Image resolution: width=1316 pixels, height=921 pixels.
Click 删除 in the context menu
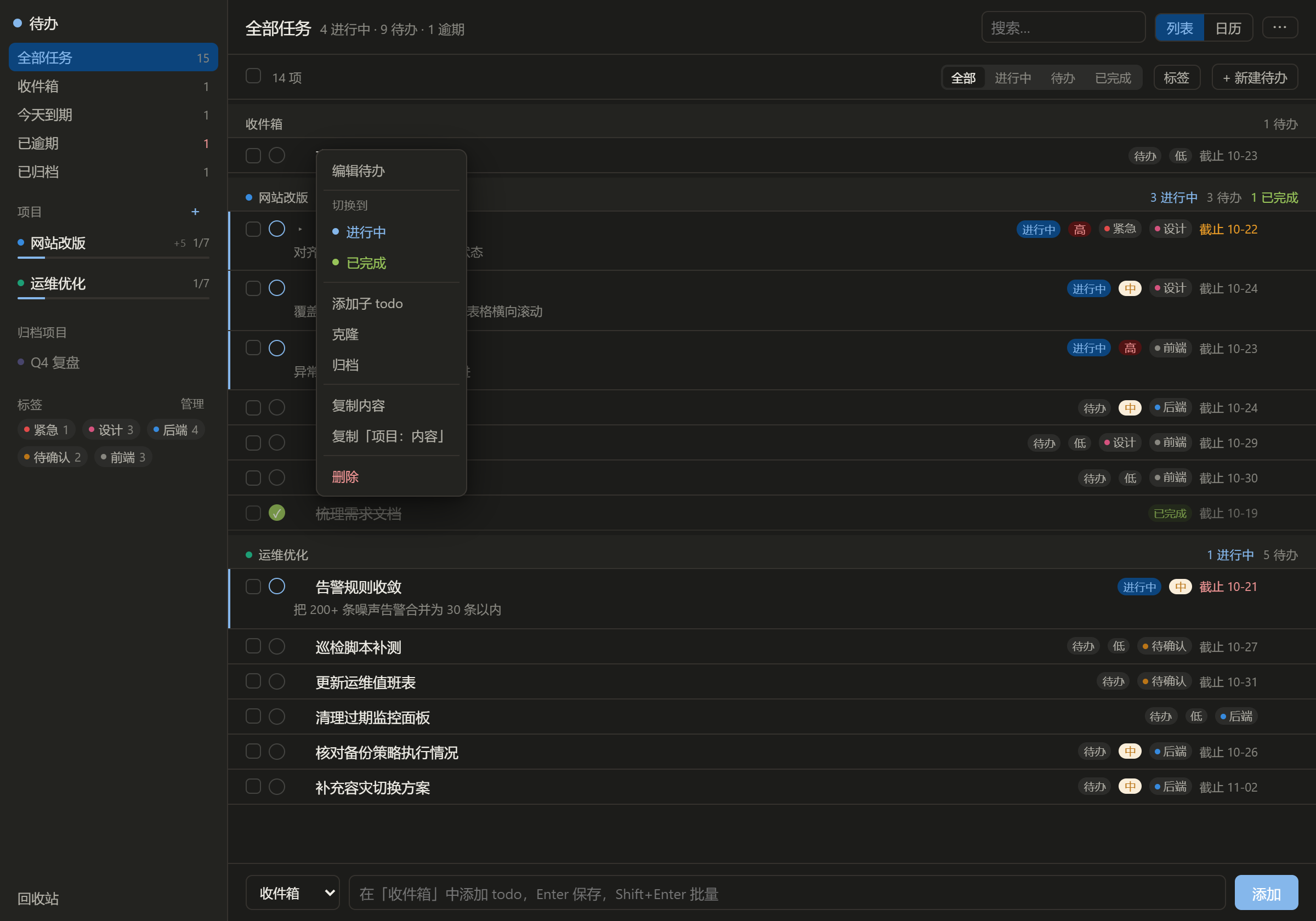pyautogui.click(x=392, y=477)
